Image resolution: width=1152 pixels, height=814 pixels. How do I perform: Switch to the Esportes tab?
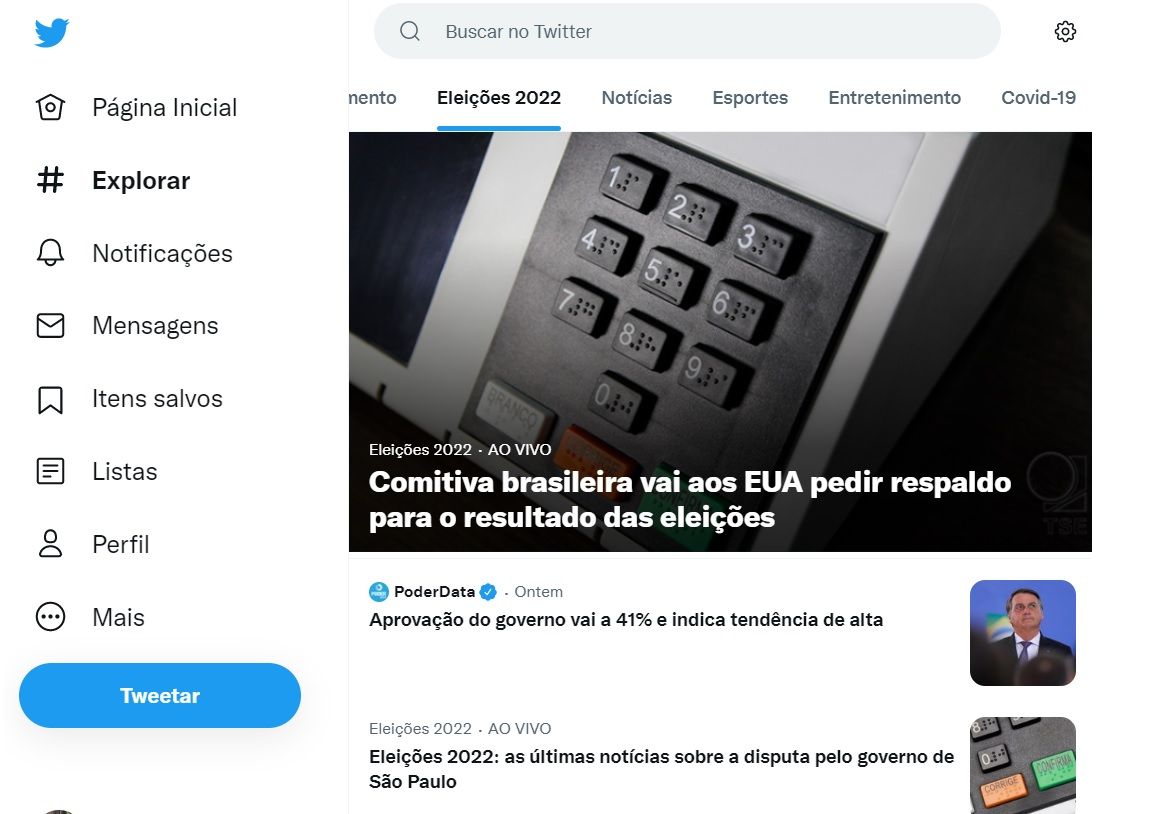[749, 98]
